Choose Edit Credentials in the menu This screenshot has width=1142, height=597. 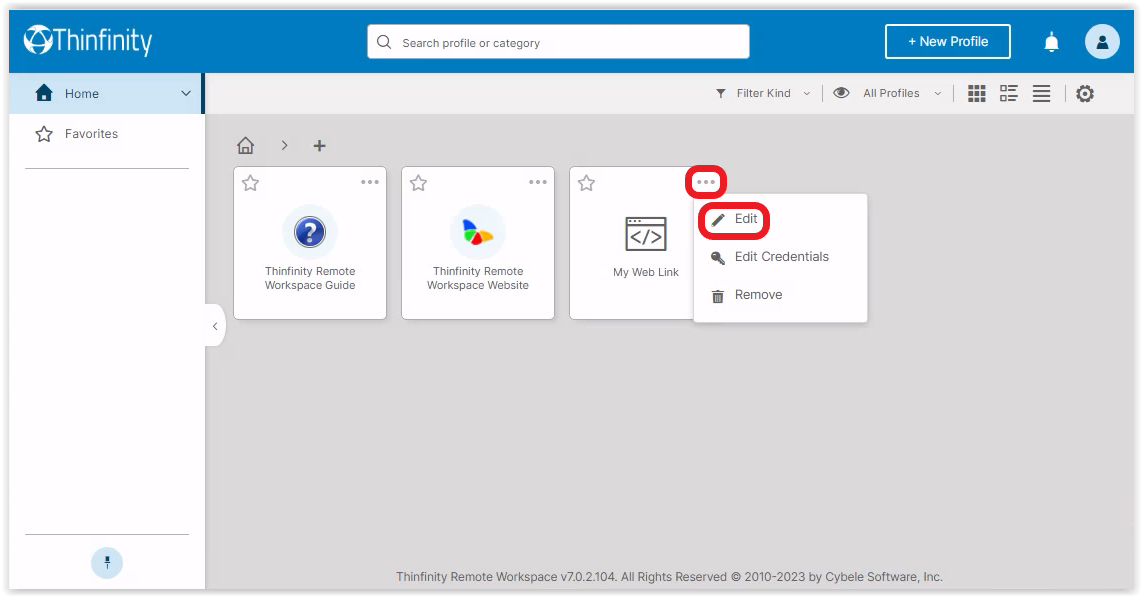(780, 257)
